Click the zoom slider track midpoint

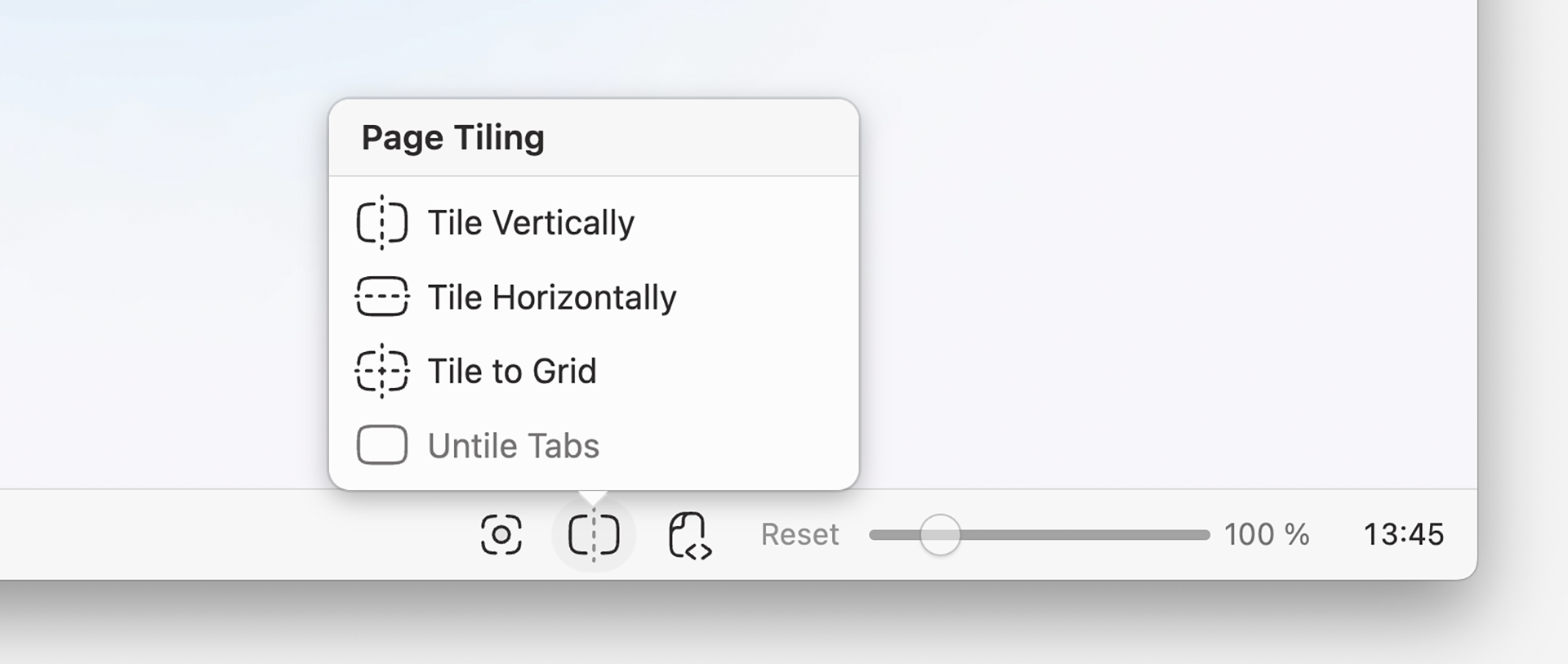pos(1040,535)
